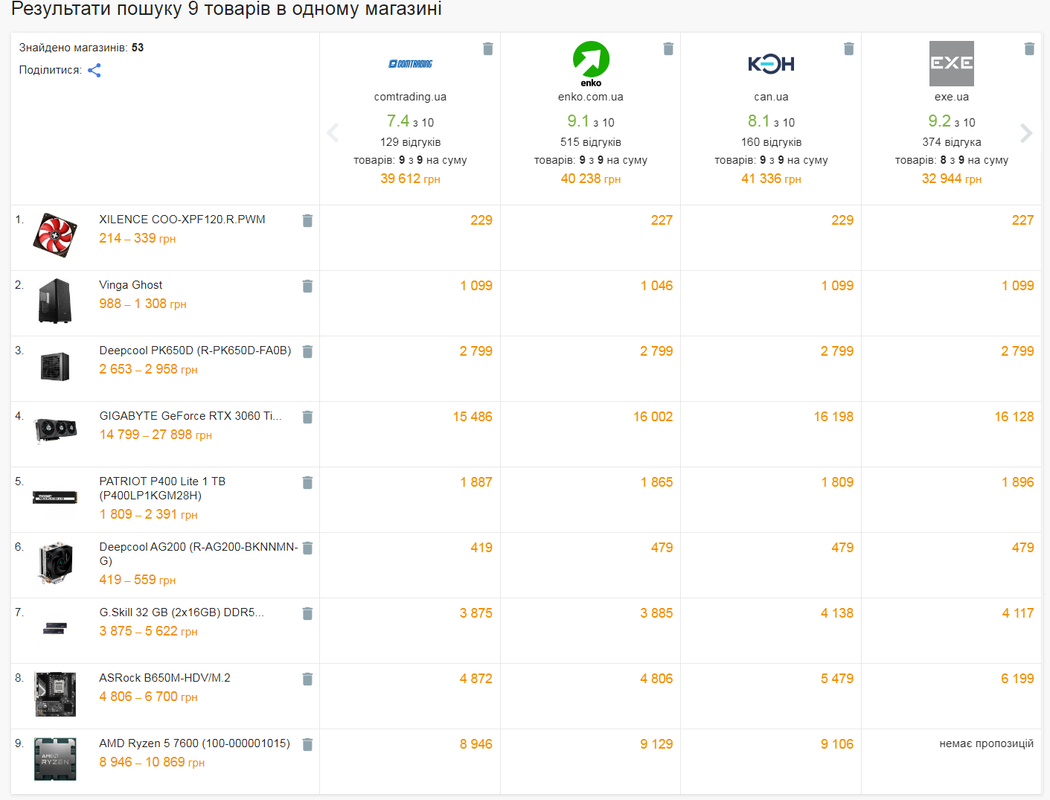The height and width of the screenshot is (800, 1050).
Task: Select can.ua price 1 809 for PATRIOT P400
Action: click(838, 483)
